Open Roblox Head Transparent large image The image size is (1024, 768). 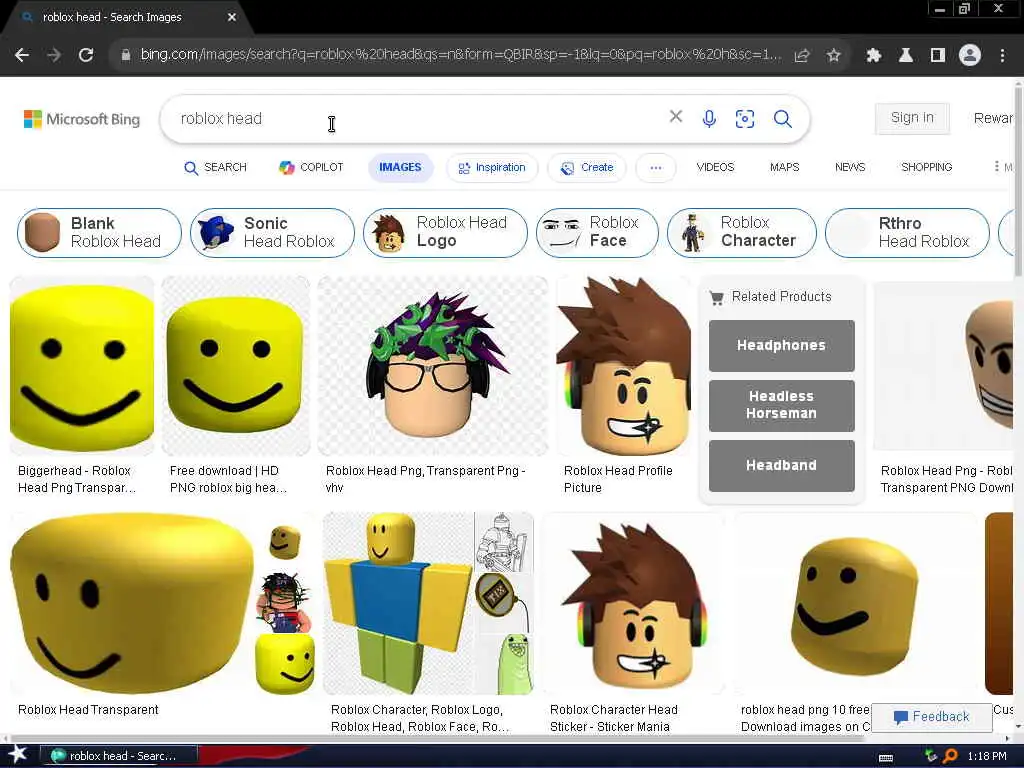pos(132,603)
